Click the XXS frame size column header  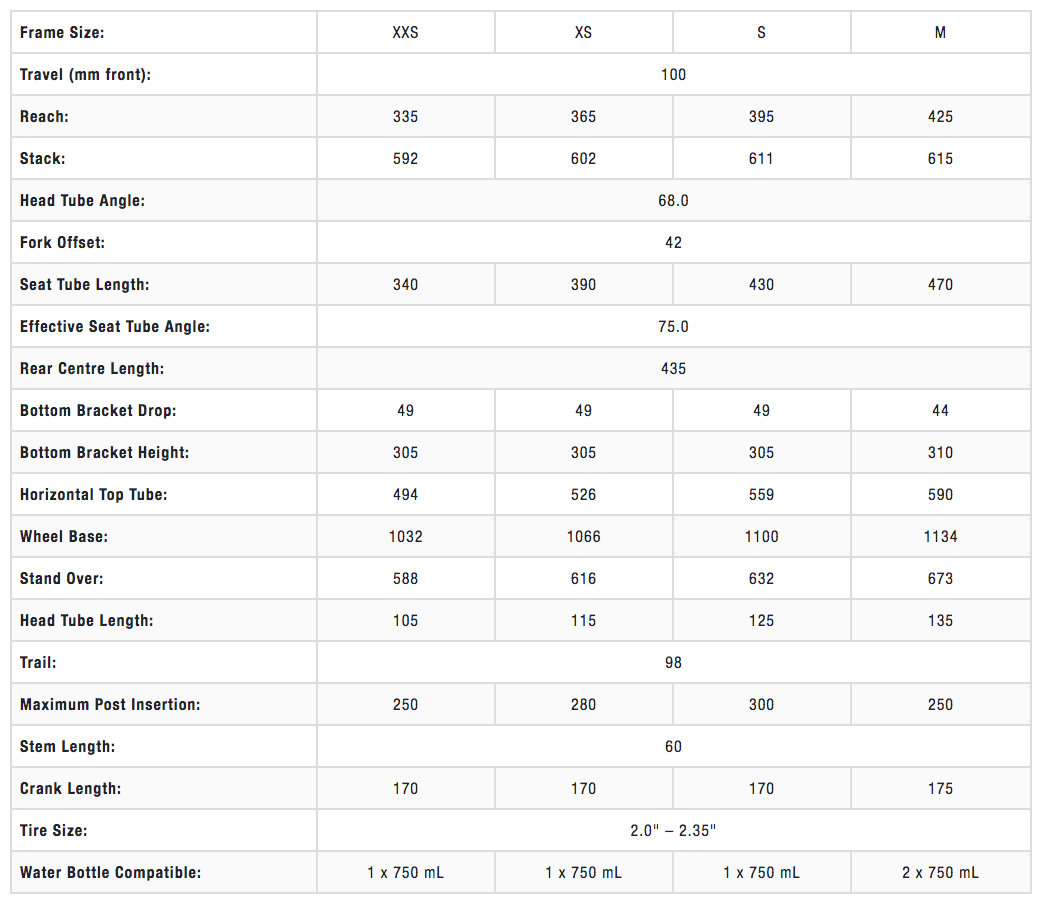coord(405,32)
